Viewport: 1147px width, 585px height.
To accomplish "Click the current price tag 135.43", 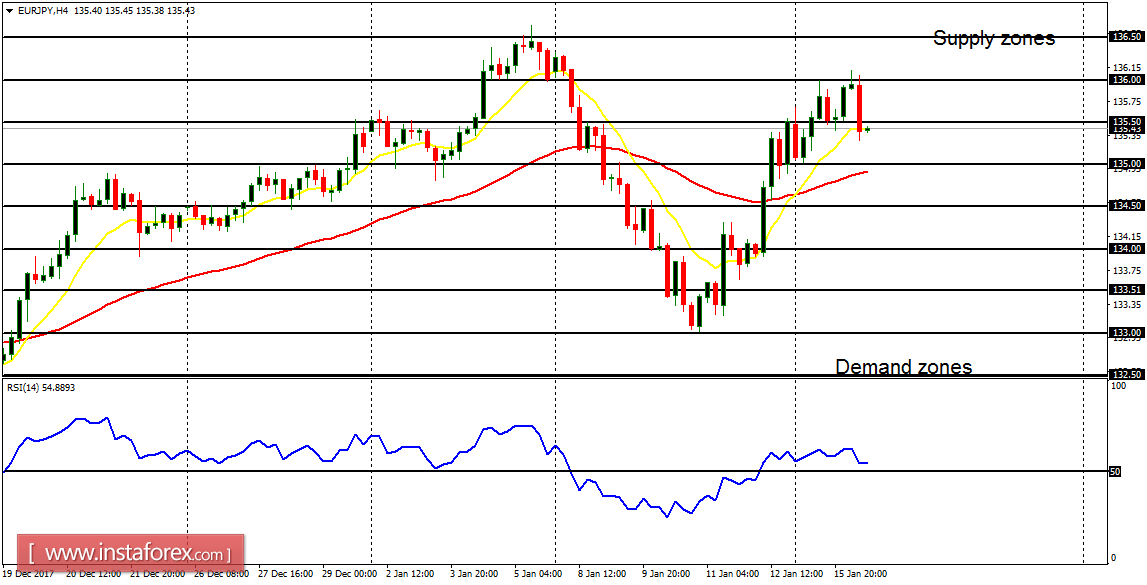I will pos(1125,130).
